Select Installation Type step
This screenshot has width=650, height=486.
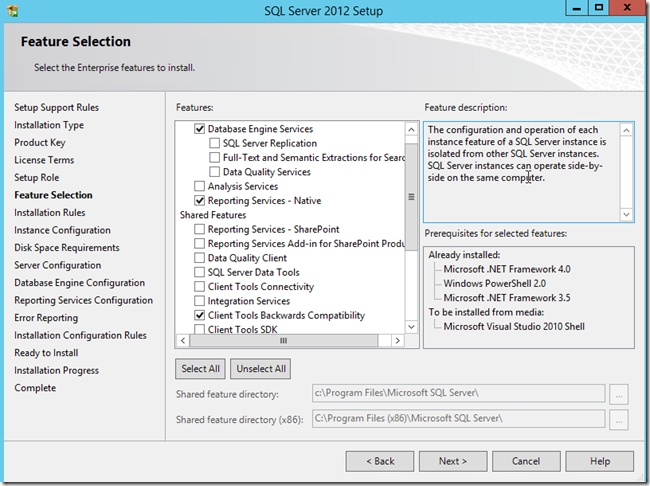point(49,125)
